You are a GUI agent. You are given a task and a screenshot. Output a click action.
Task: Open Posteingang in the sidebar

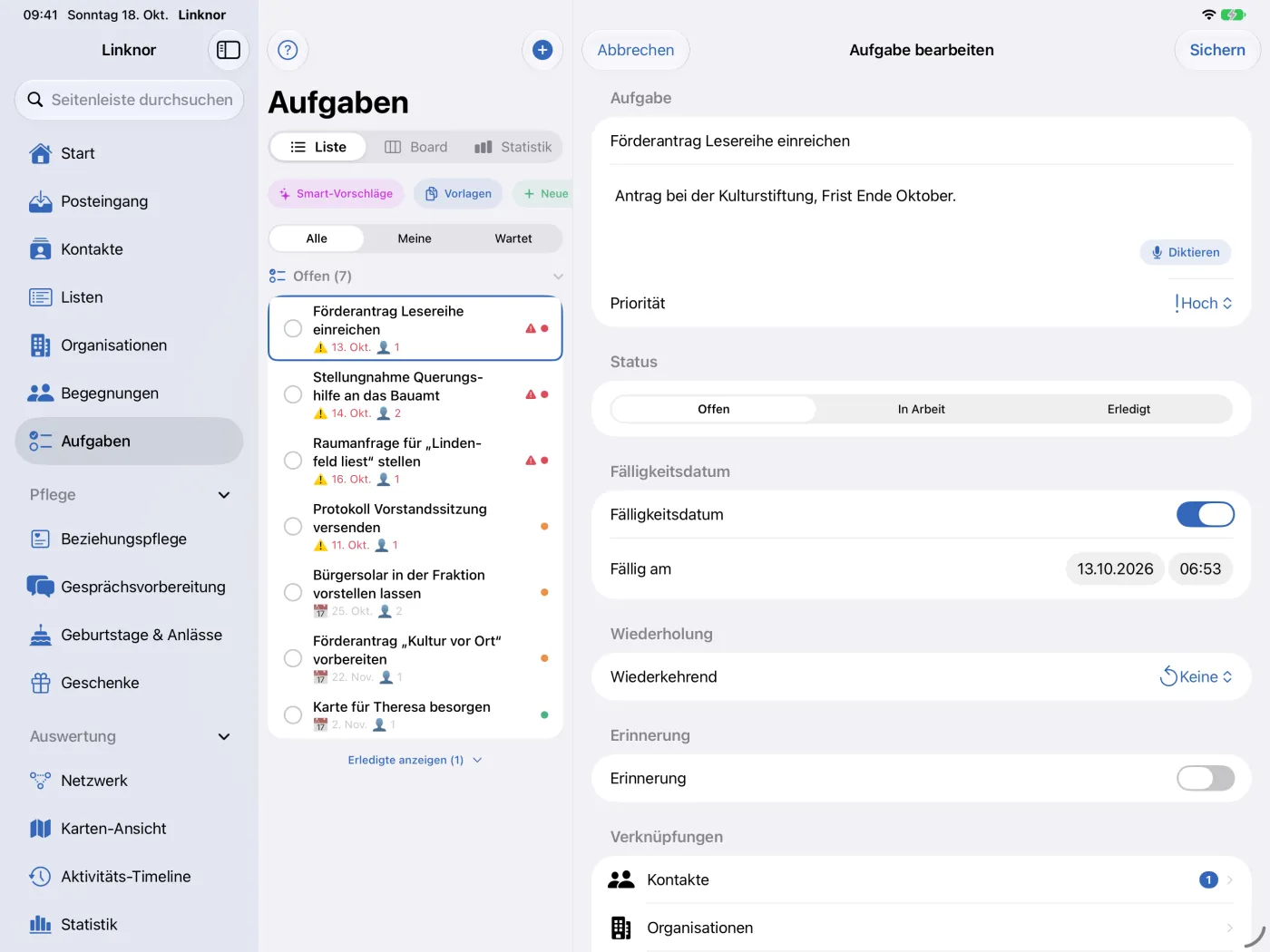tap(129, 201)
